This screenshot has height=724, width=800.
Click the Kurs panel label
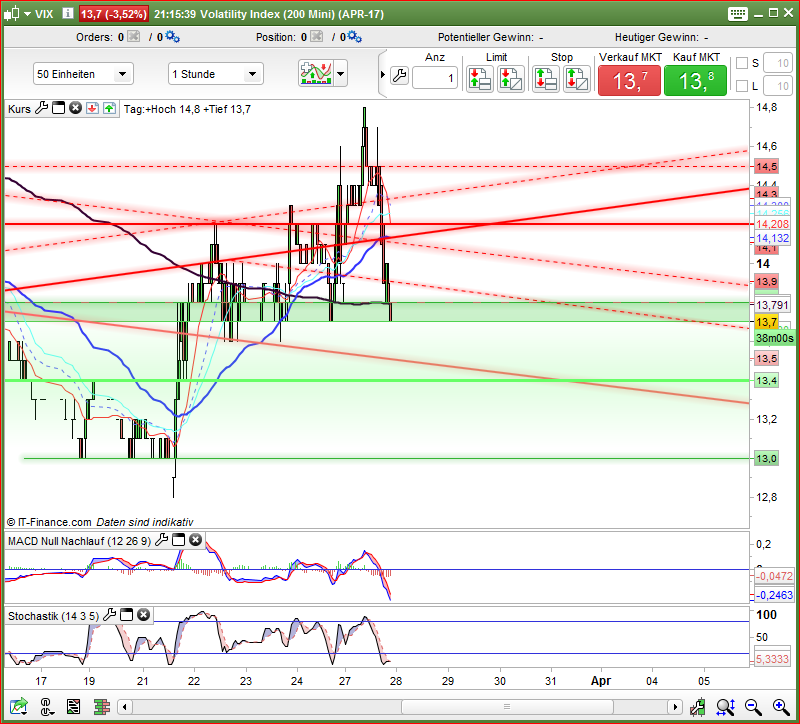(x=19, y=109)
